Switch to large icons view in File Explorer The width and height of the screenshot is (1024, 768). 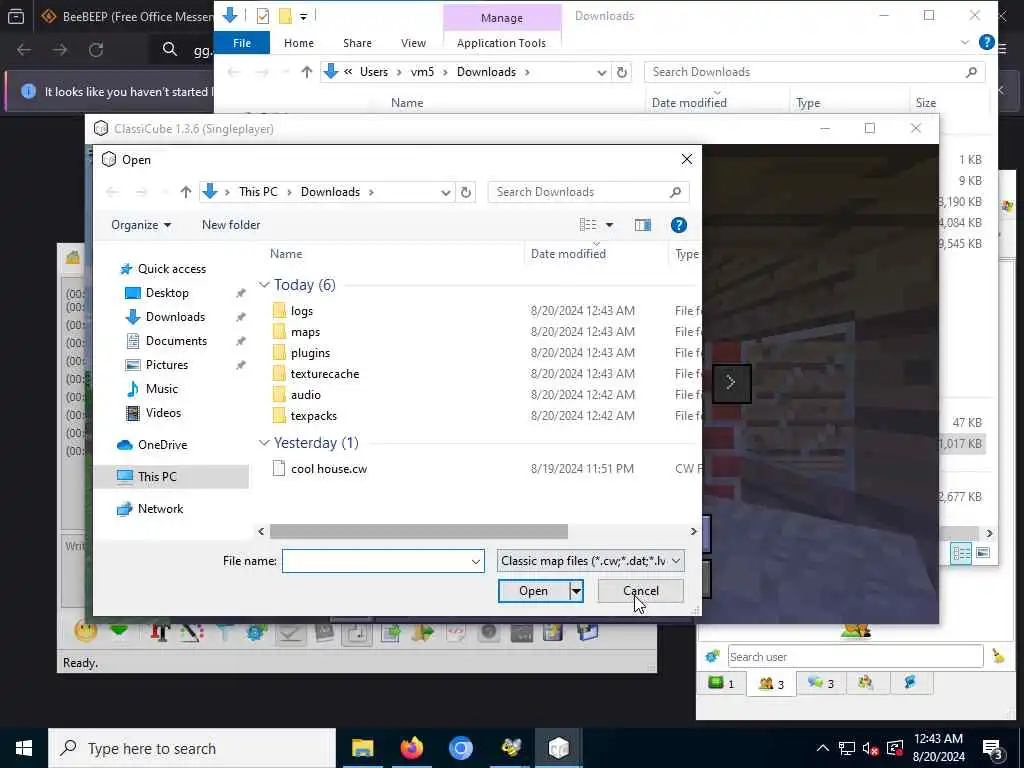(982, 553)
